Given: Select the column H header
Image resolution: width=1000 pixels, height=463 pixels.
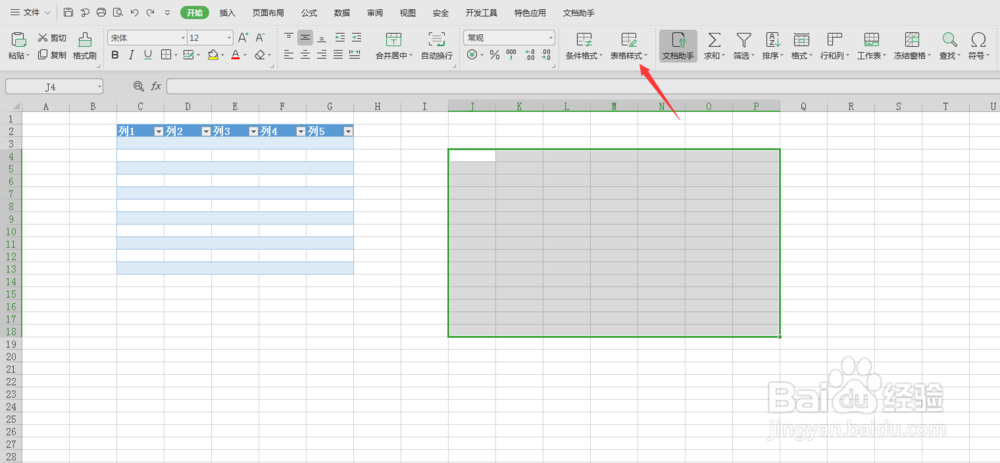Looking at the screenshot, I should 378,107.
